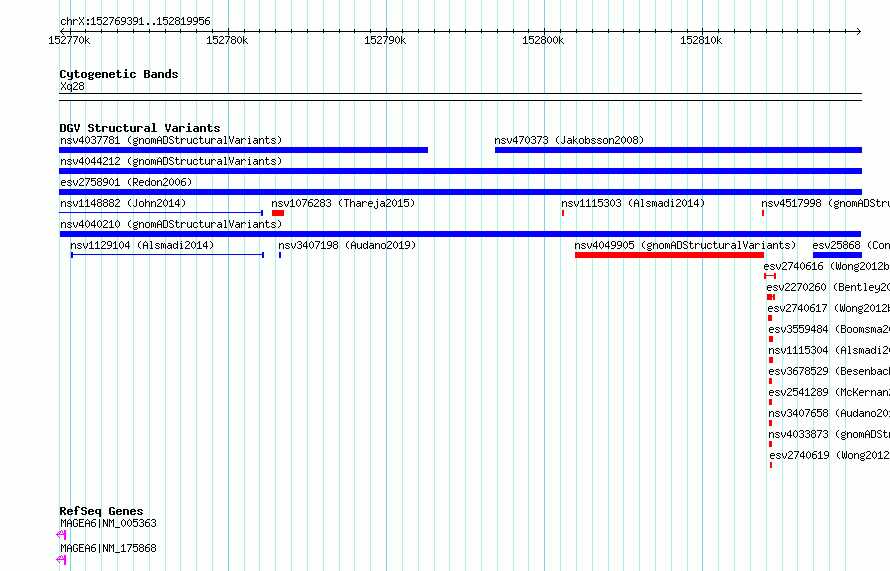Click the esv2541289 red marker

click(770, 402)
